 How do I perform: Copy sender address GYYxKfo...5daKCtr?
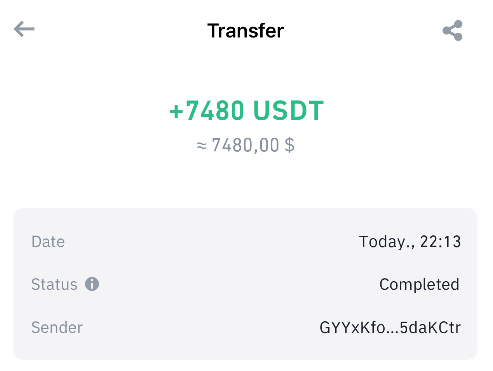(x=390, y=327)
